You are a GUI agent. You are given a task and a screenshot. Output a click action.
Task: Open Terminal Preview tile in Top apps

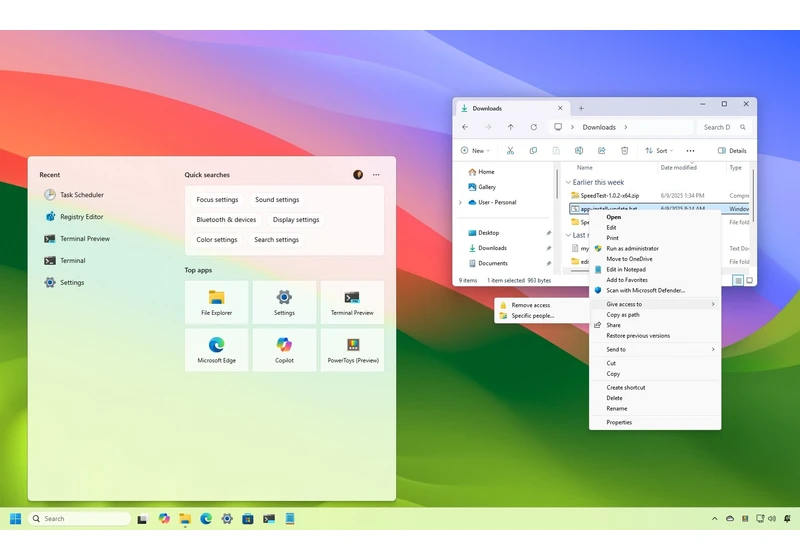click(x=352, y=302)
